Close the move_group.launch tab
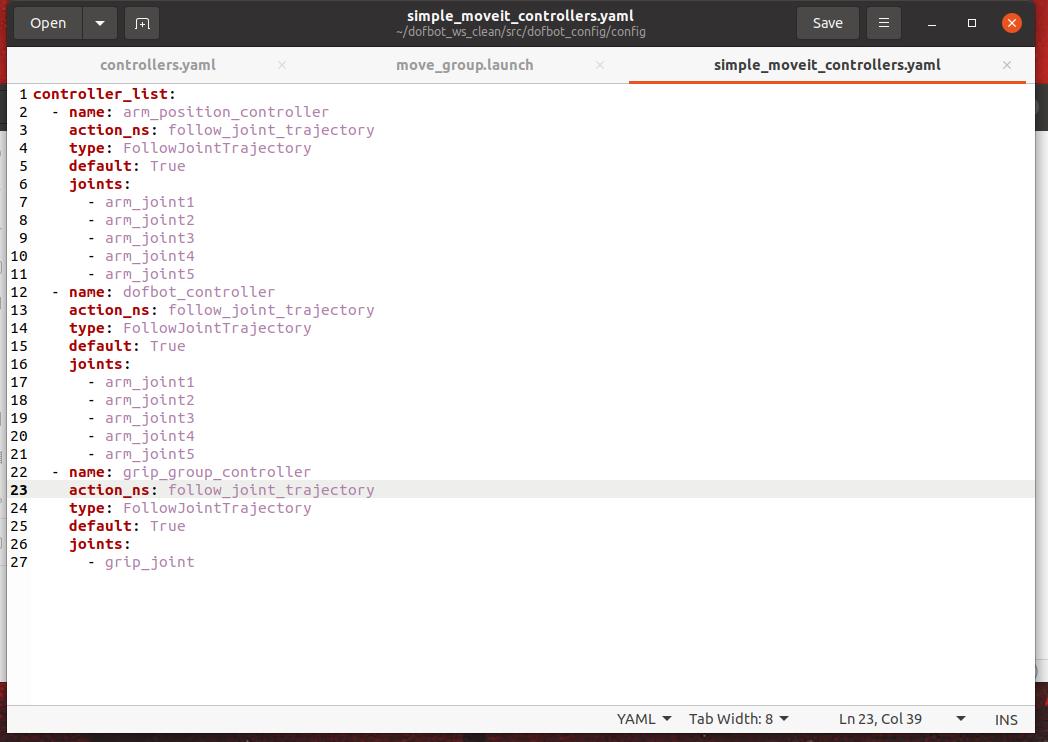The width and height of the screenshot is (1048, 742). tap(600, 65)
